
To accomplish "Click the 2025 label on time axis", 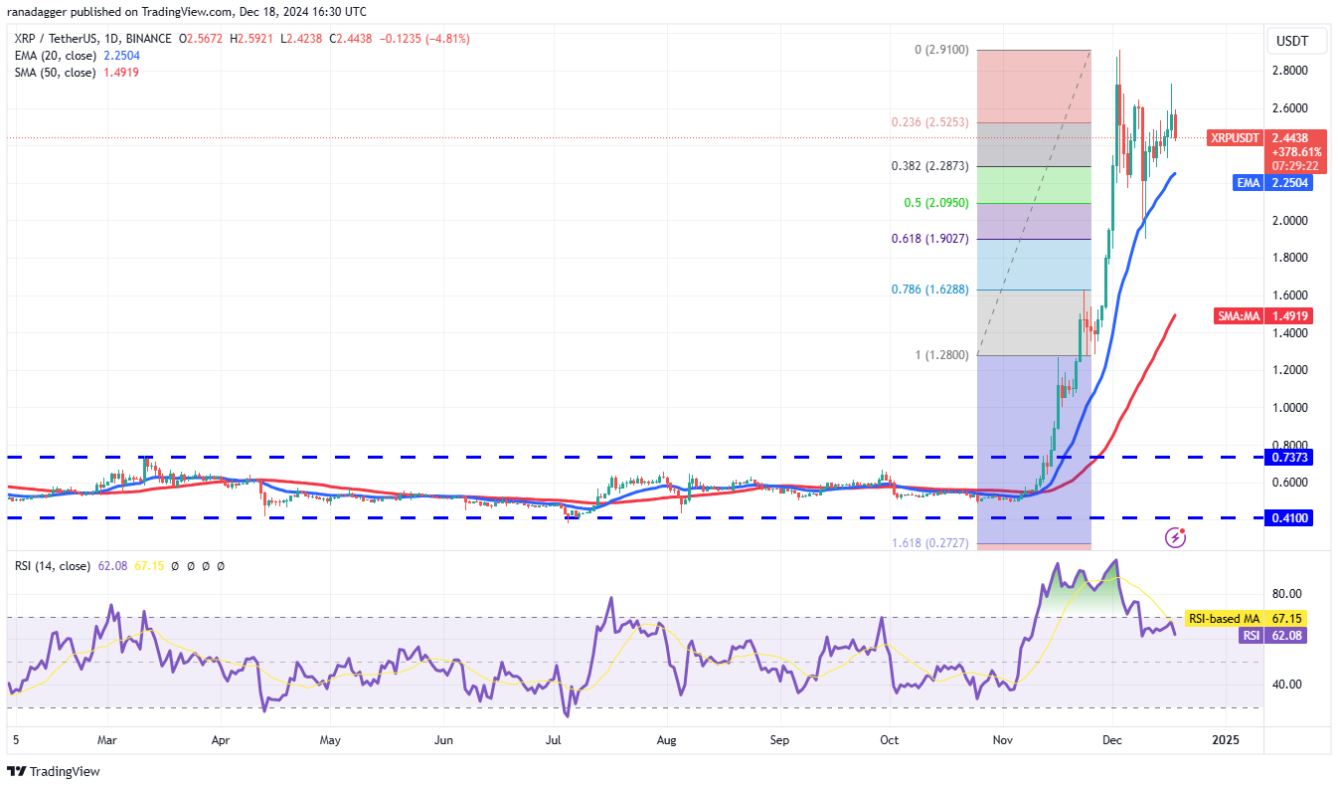I will coord(1225,741).
